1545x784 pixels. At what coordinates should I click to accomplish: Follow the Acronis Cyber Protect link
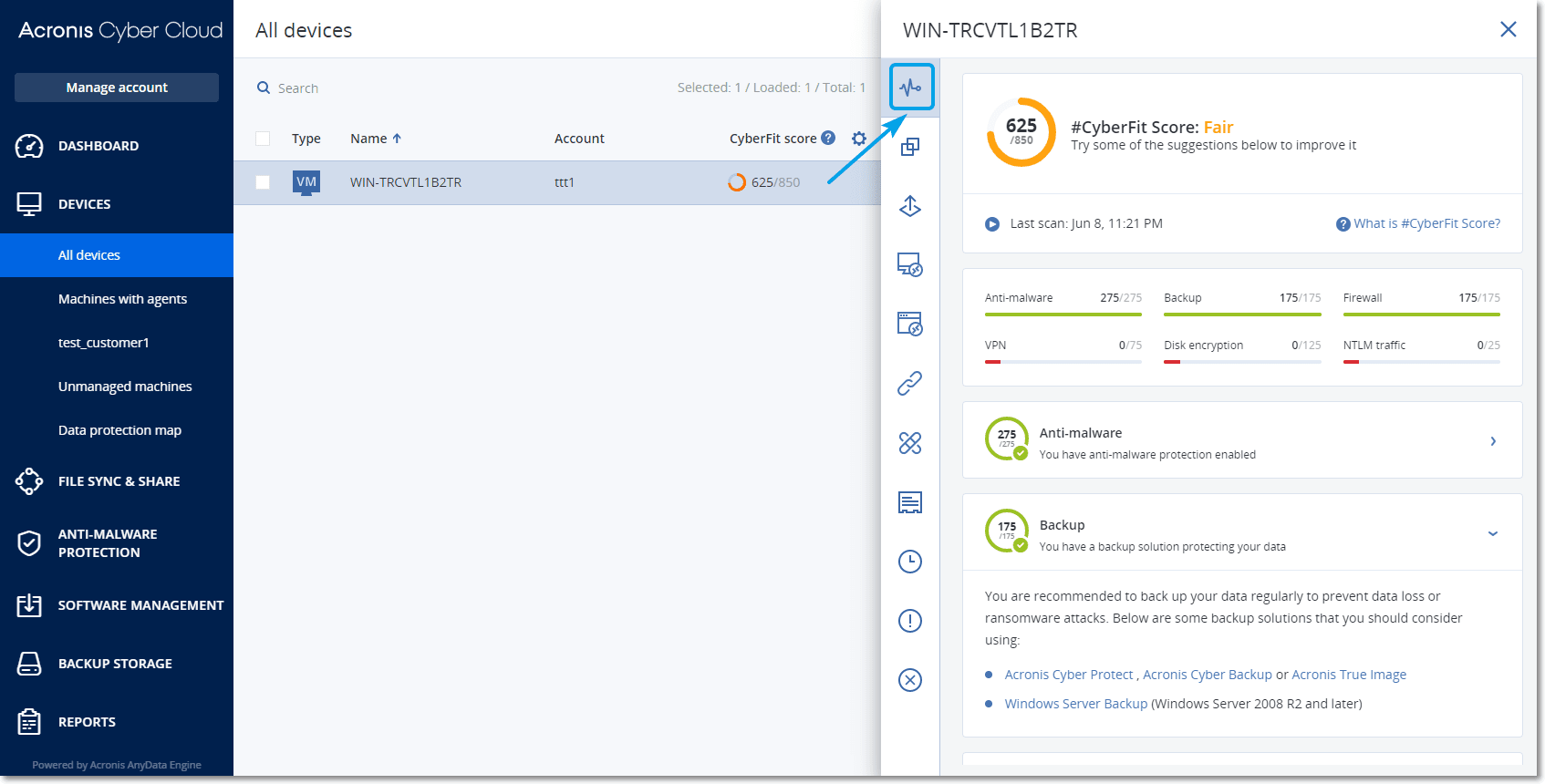(x=1069, y=675)
